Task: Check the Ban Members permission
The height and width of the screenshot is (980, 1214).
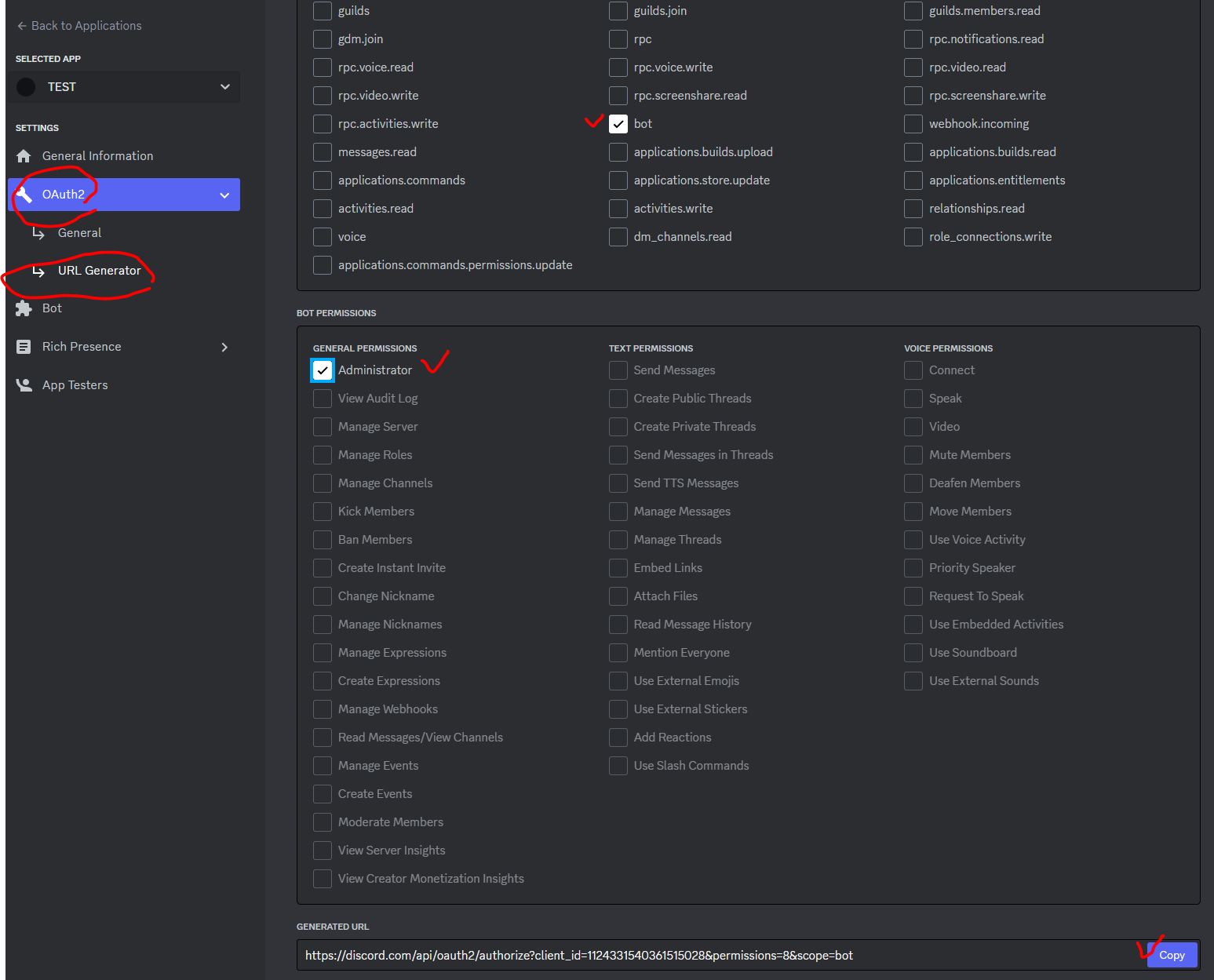Action: [x=323, y=540]
